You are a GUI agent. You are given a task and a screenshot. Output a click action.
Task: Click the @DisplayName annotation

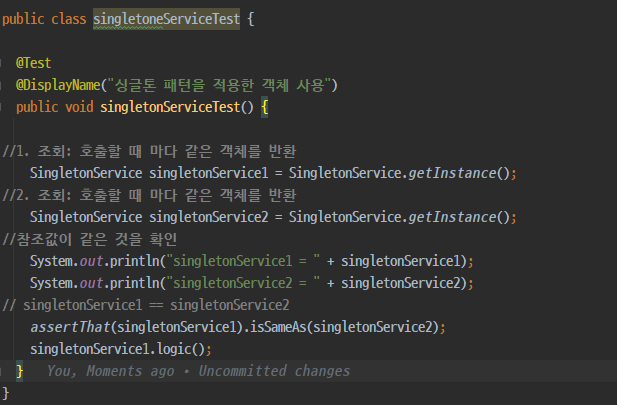(x=58, y=85)
